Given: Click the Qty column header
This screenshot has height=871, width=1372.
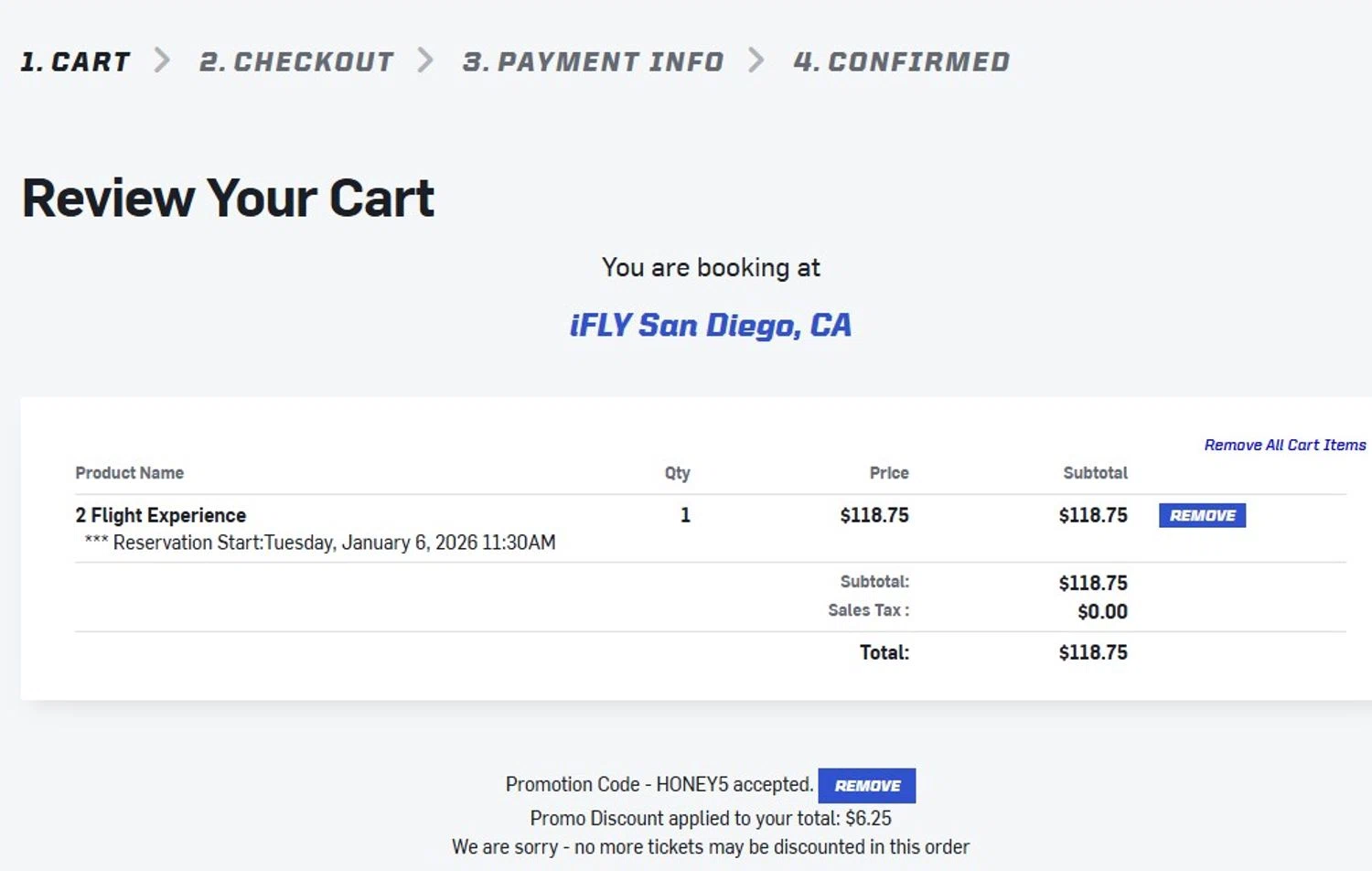Looking at the screenshot, I should [x=677, y=473].
